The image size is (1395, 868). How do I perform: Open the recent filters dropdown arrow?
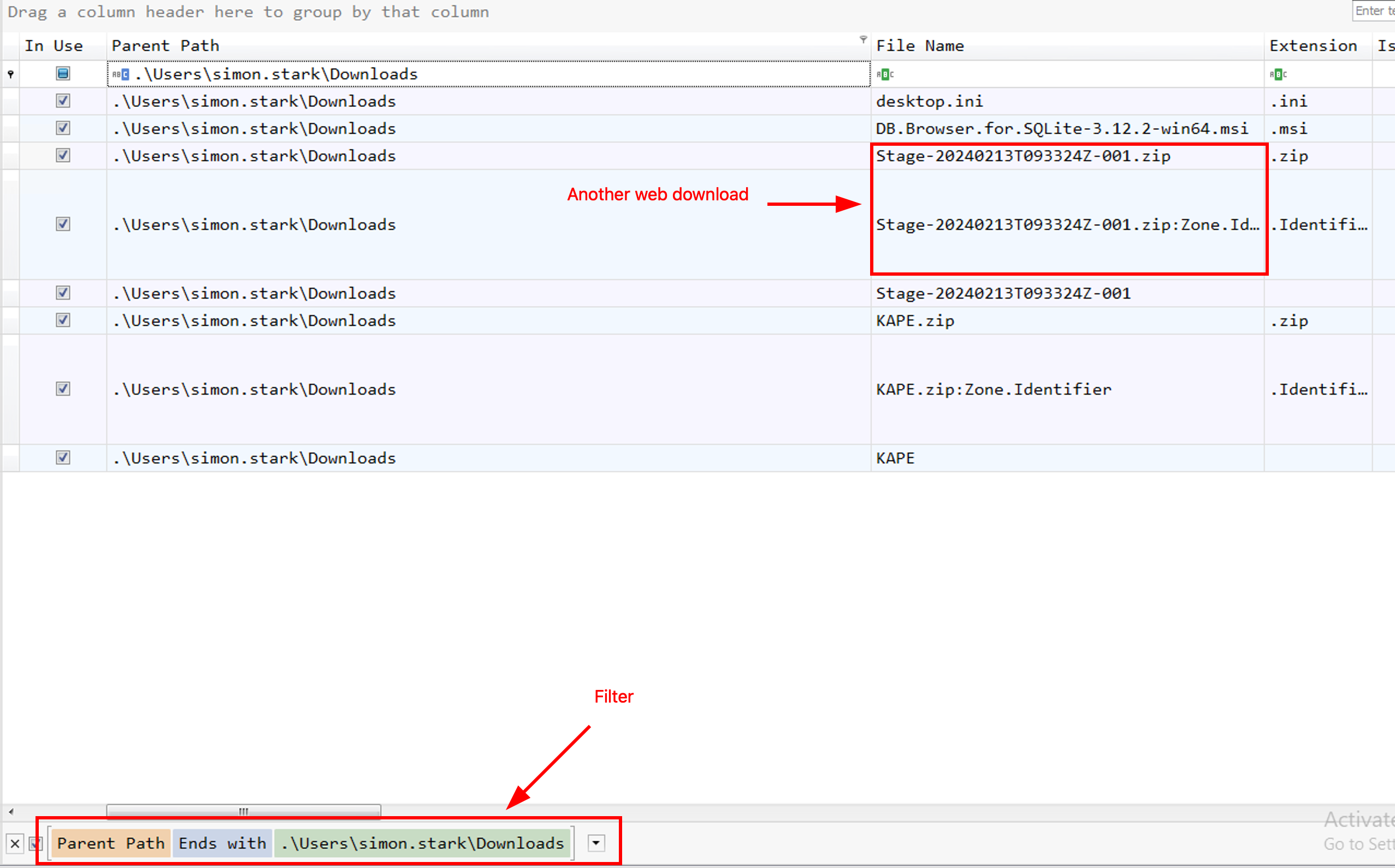596,843
